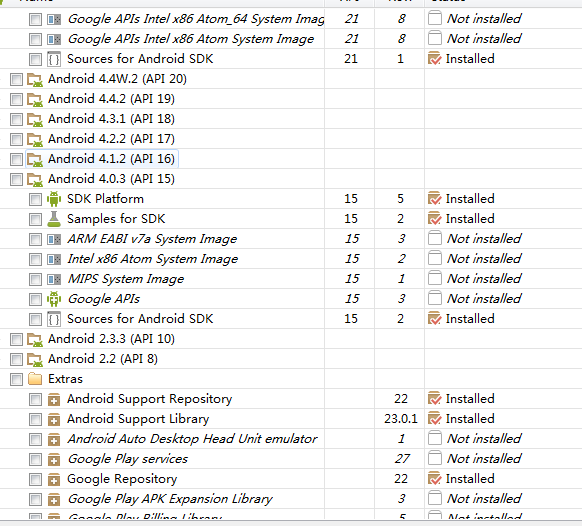
Task: Click the Google Play APK Expansion Library icon
Action: point(54,500)
